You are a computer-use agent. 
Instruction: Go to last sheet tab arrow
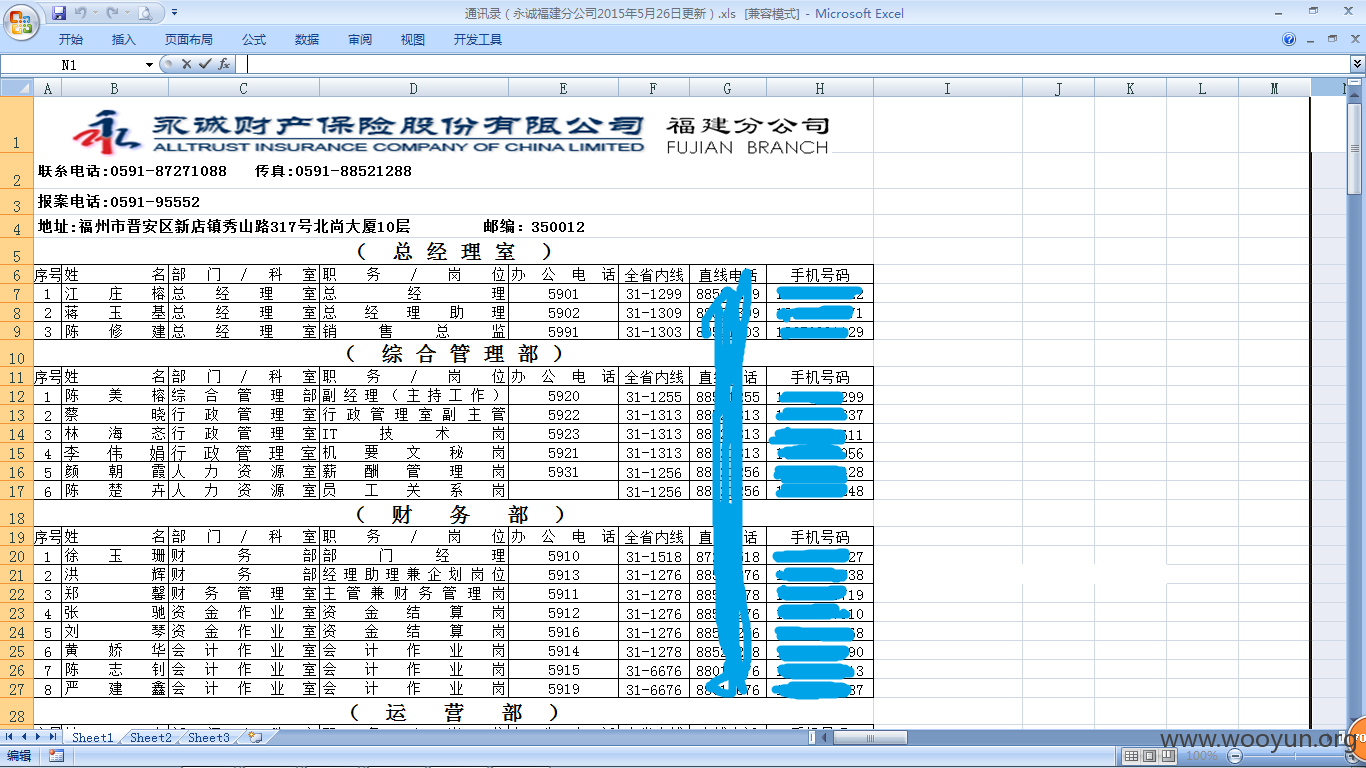point(54,737)
